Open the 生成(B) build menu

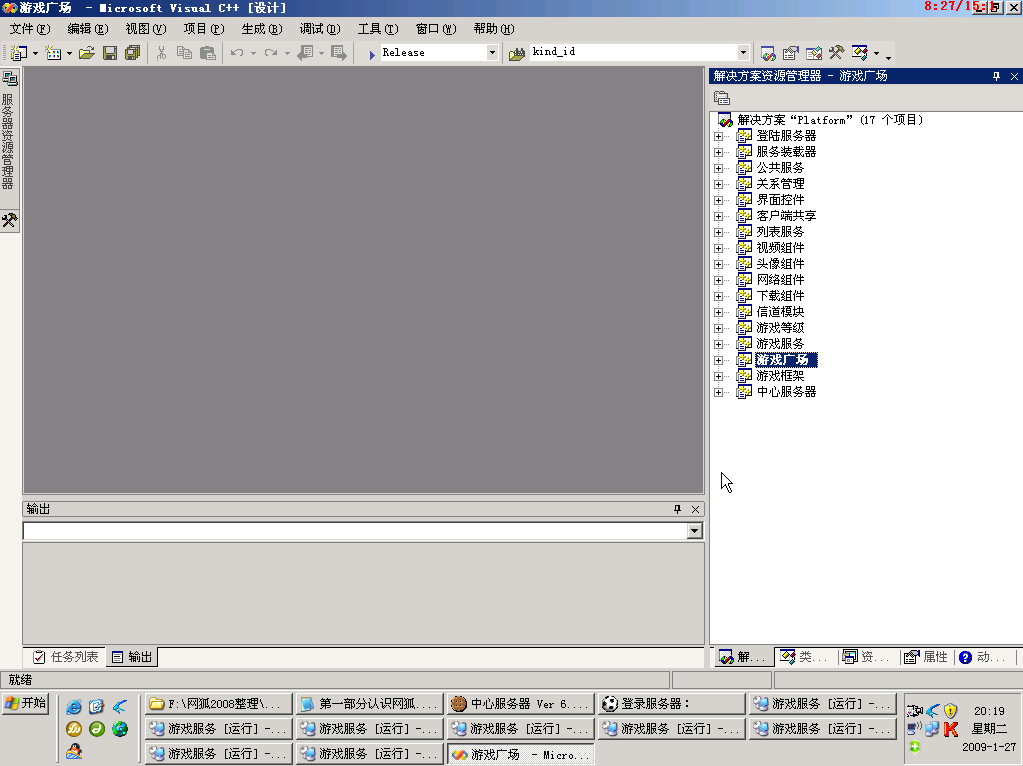tap(262, 29)
